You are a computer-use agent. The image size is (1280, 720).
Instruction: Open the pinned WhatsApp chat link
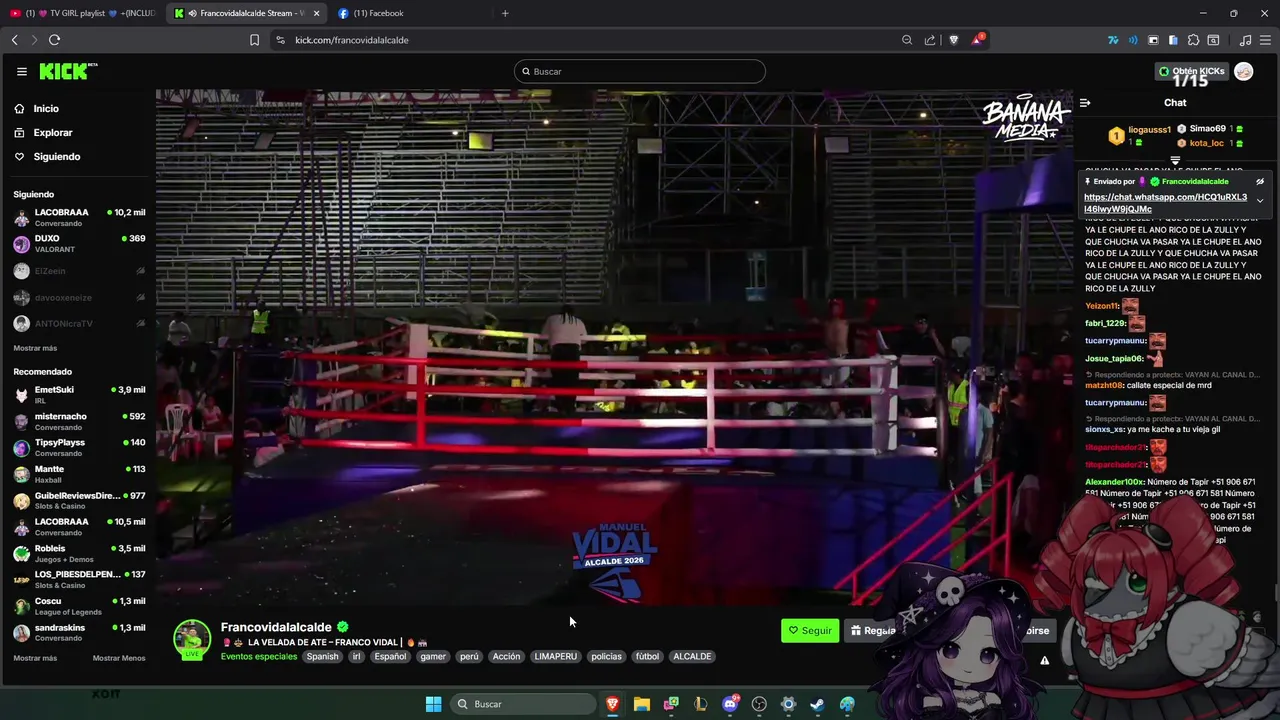(x=1165, y=203)
